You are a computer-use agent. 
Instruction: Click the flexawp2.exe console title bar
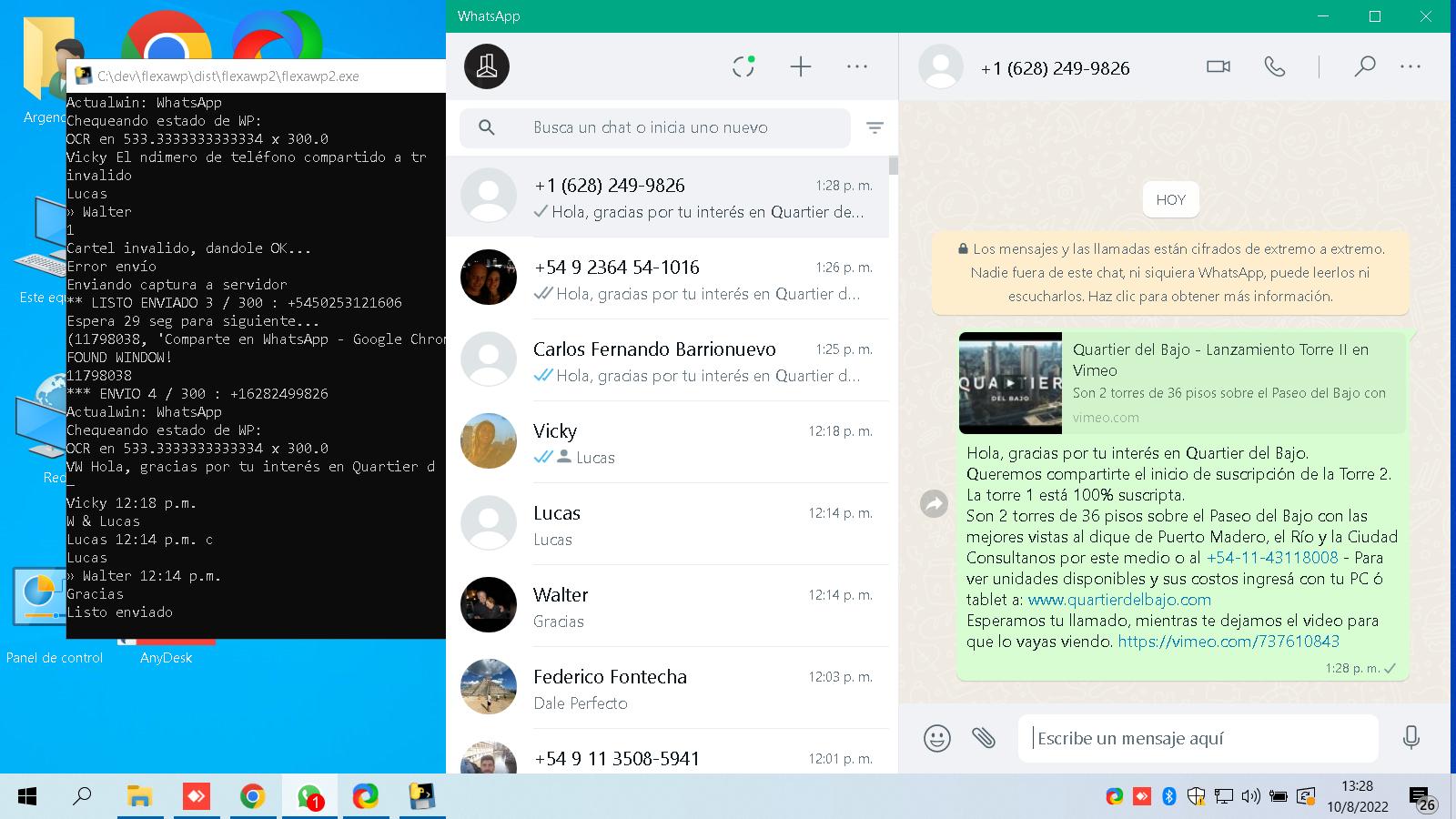[255, 76]
